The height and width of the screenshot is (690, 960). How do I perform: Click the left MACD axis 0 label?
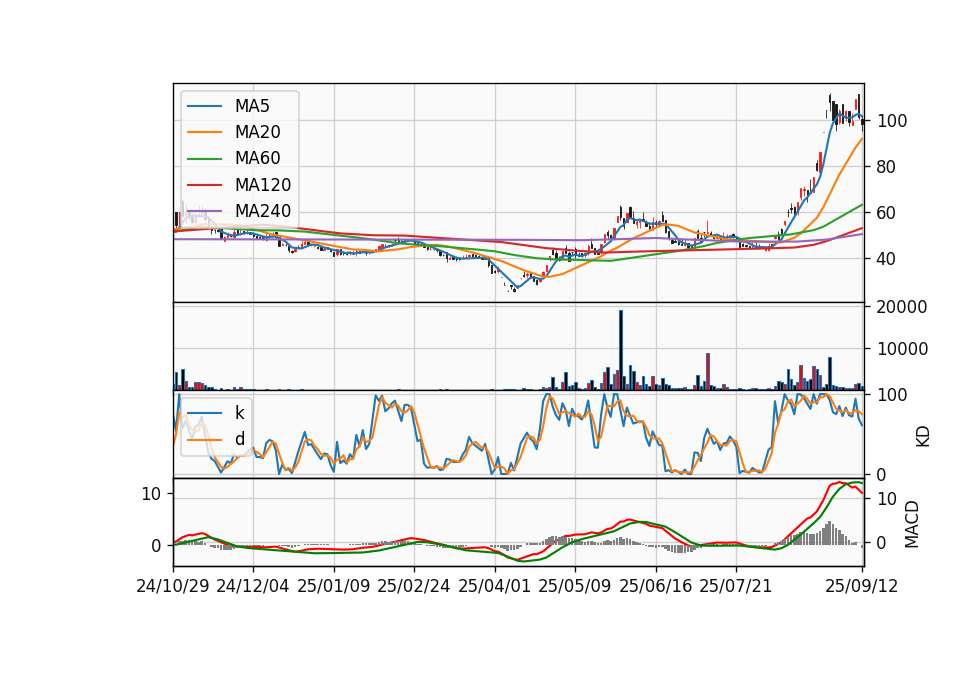pyautogui.click(x=156, y=546)
